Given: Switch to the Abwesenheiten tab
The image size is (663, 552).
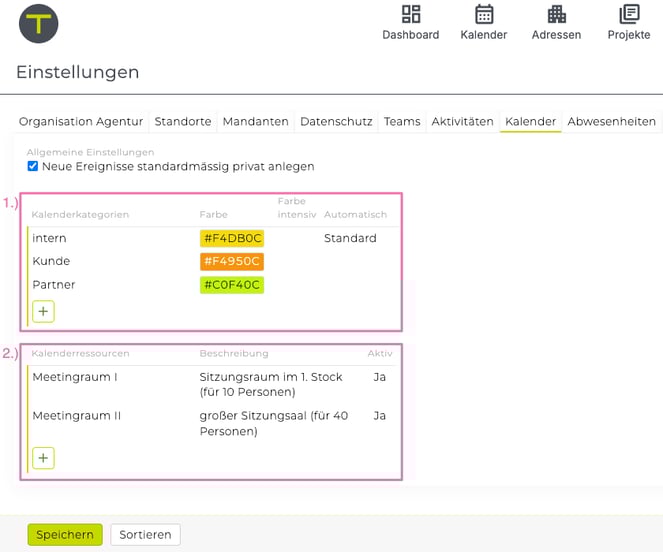Looking at the screenshot, I should point(611,122).
